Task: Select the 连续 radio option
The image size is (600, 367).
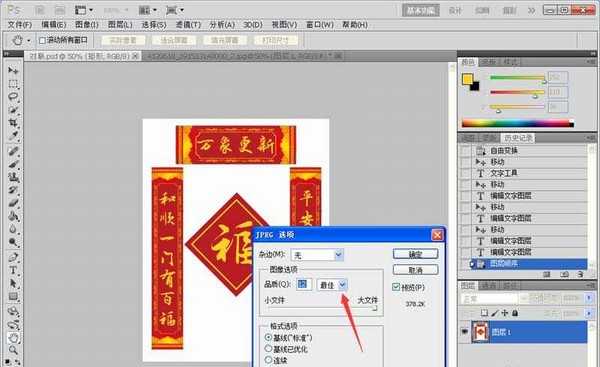Action: click(x=268, y=360)
